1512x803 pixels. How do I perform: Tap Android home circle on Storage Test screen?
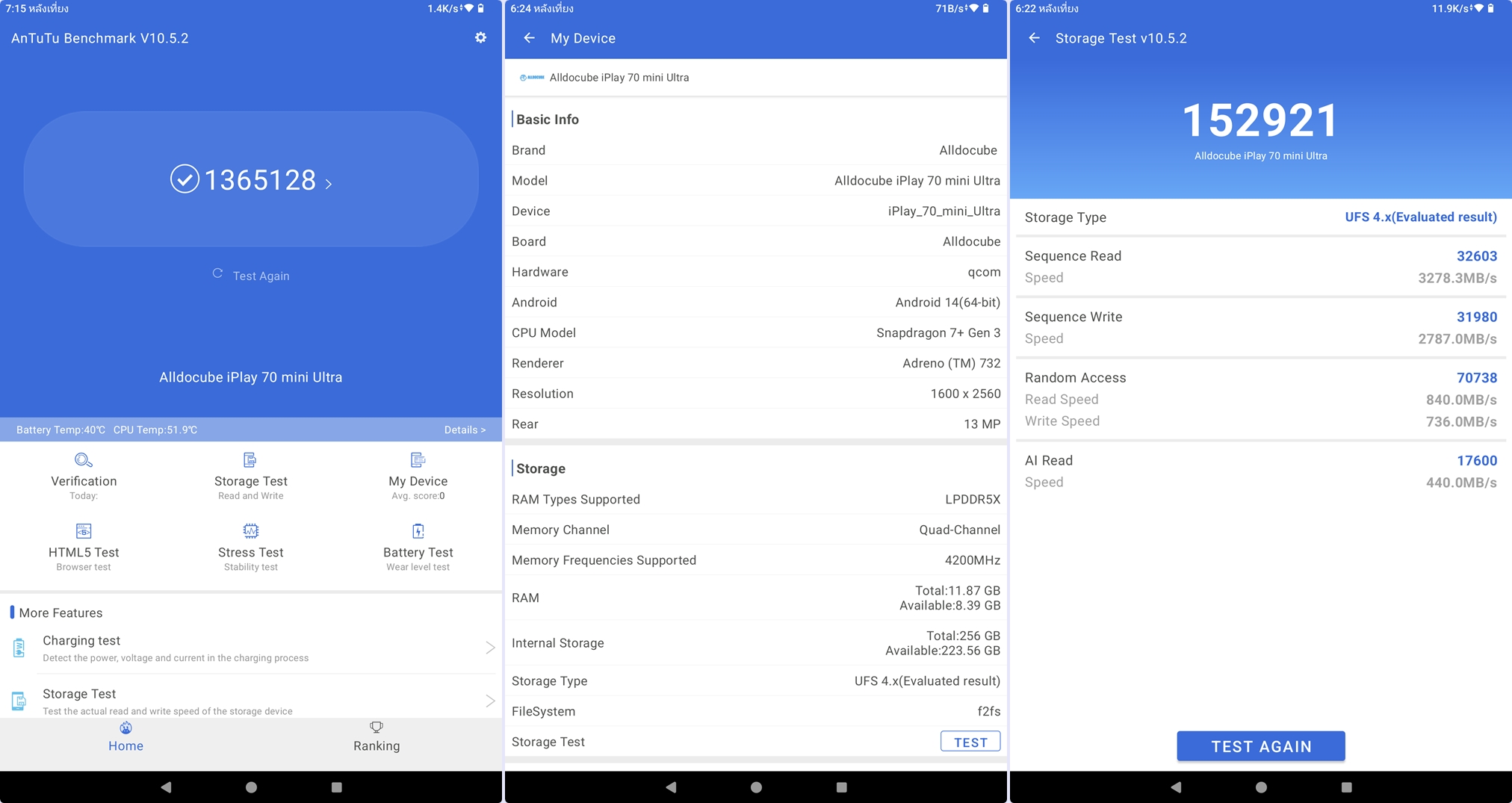pyautogui.click(x=1261, y=787)
